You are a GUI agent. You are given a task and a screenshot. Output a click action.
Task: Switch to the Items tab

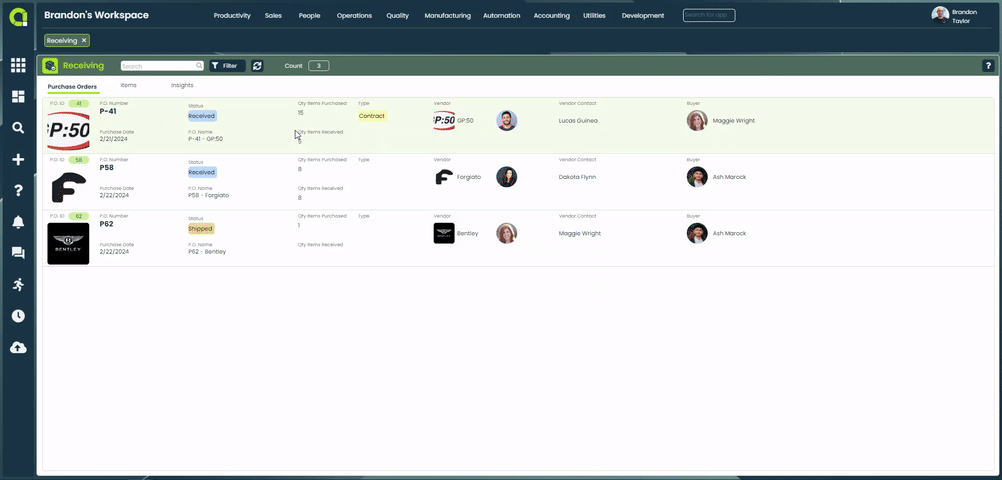[128, 85]
